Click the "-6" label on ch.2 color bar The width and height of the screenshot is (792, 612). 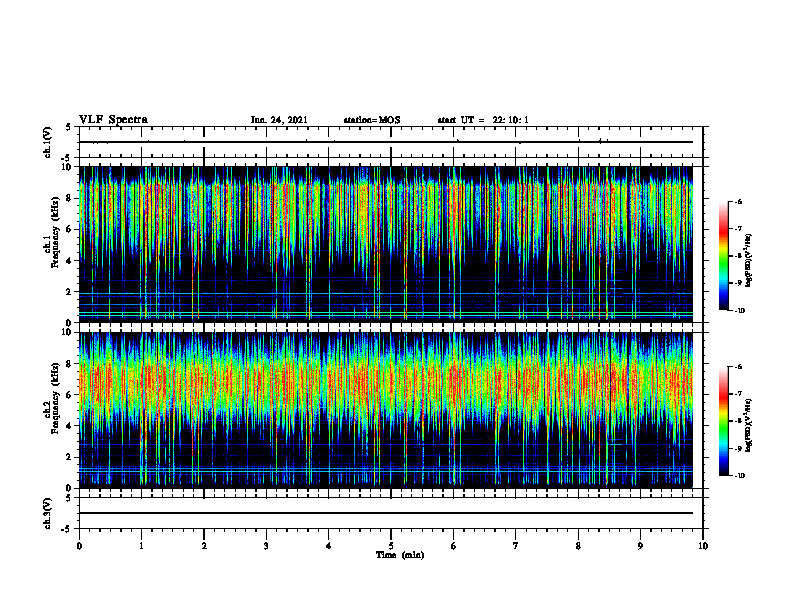(x=738, y=367)
